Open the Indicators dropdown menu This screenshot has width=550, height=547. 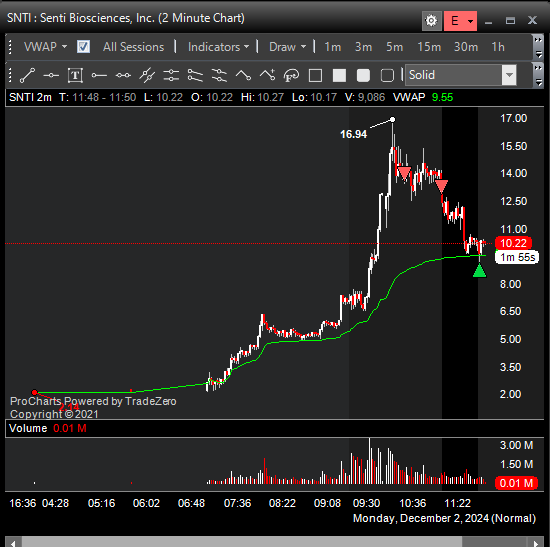pyautogui.click(x=218, y=47)
